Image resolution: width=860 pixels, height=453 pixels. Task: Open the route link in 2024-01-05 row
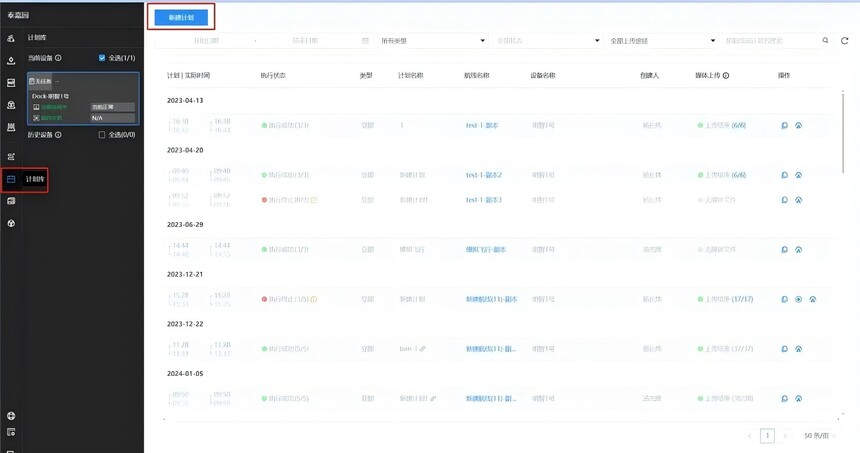point(491,399)
